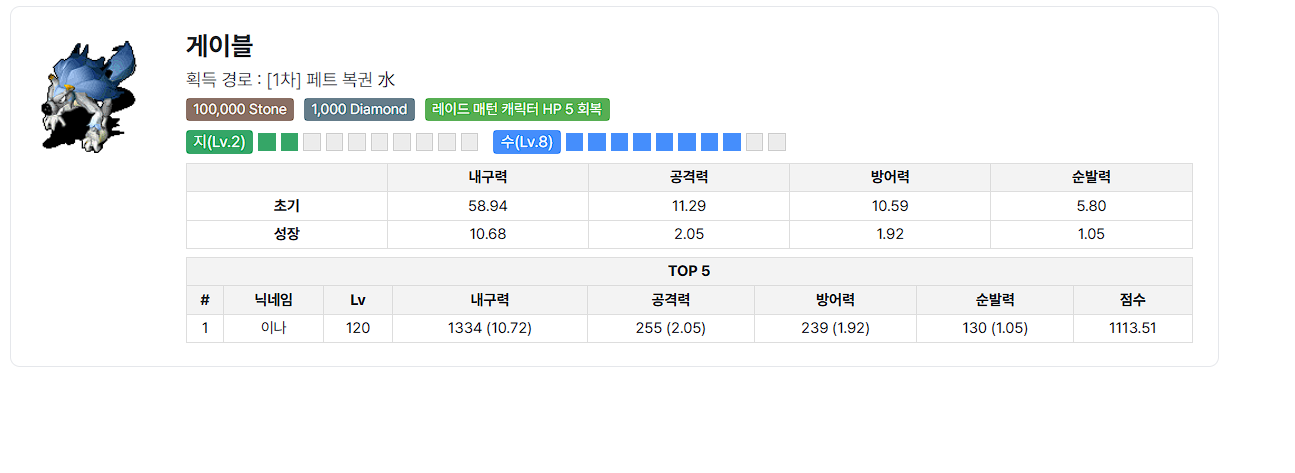1295x473 pixels.
Task: Click the score value 1113.51
Action: click(1133, 328)
